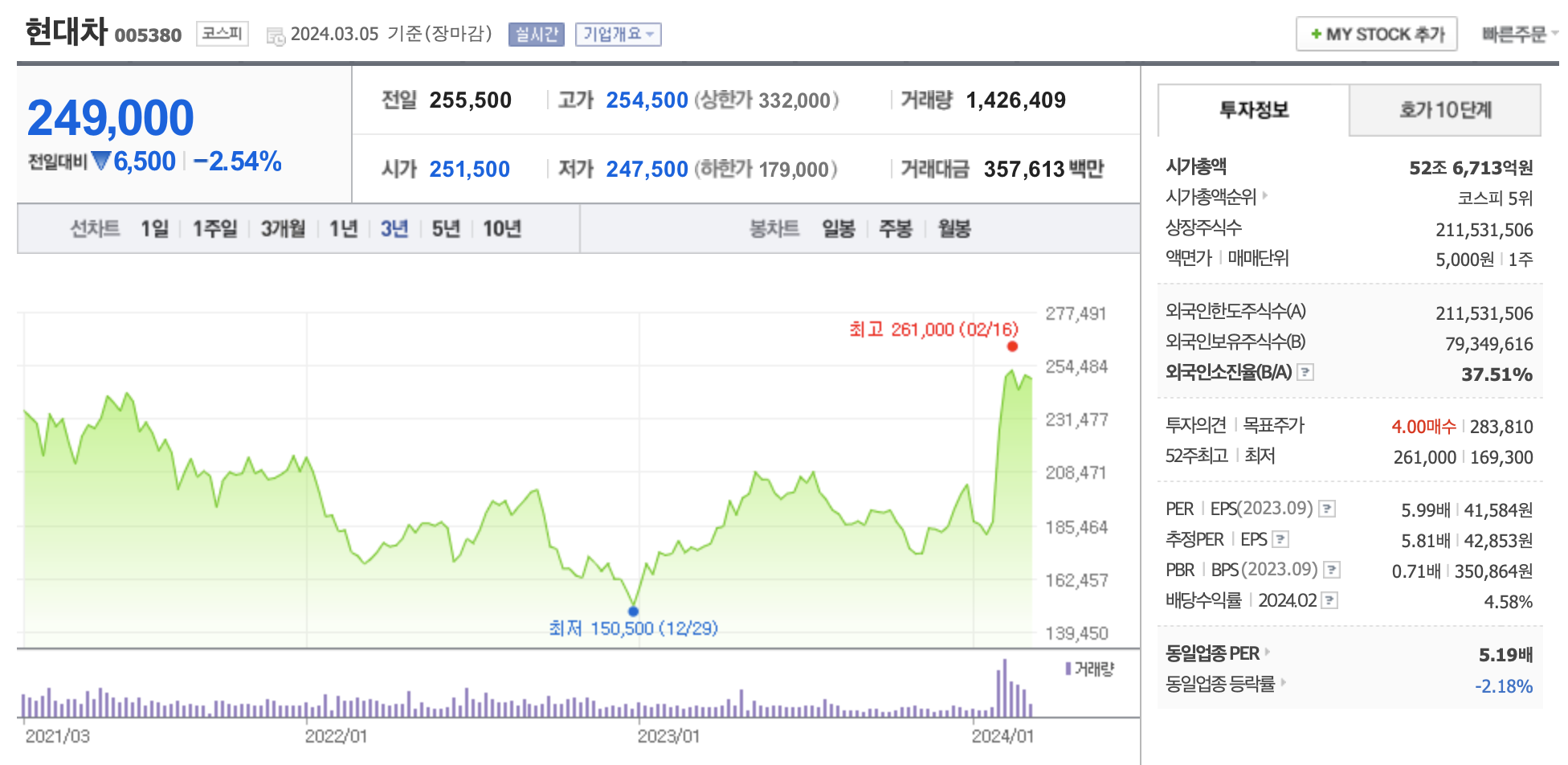Click arrow icon beside 시가총액순위

1264,195
